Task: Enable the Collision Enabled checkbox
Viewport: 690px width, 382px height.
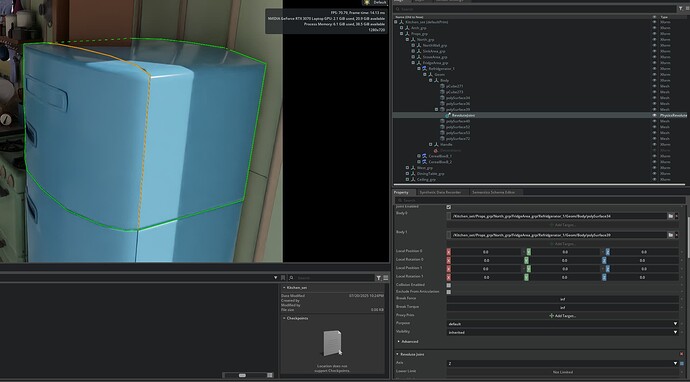Action: tap(448, 285)
